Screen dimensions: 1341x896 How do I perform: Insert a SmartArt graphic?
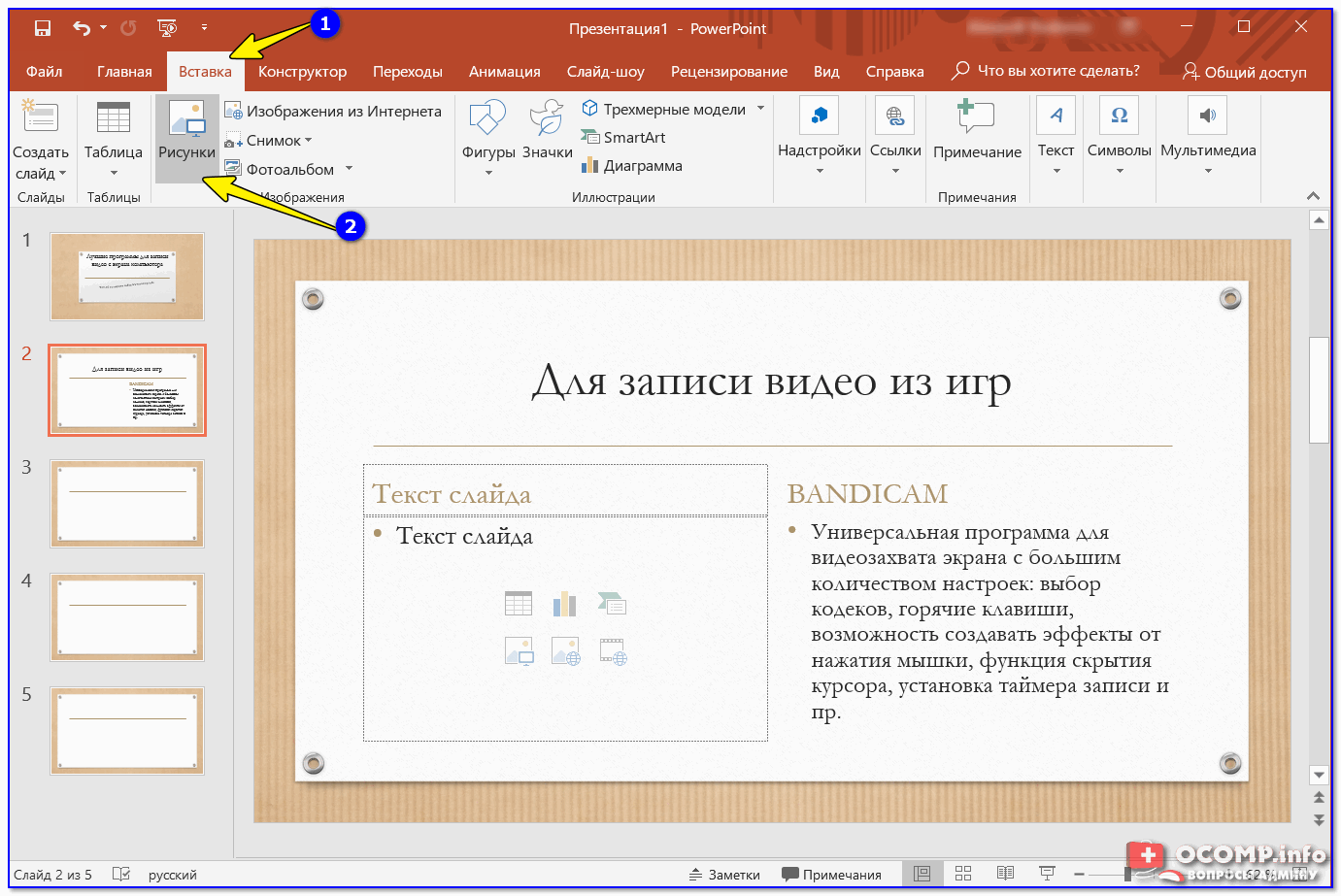click(623, 137)
